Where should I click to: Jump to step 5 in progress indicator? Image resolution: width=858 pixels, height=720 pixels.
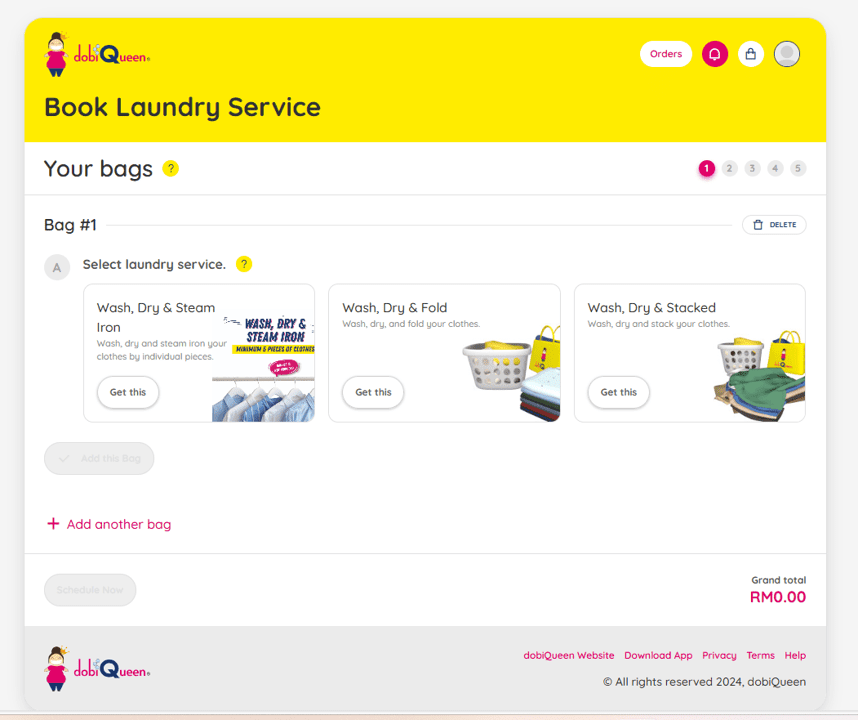point(798,168)
